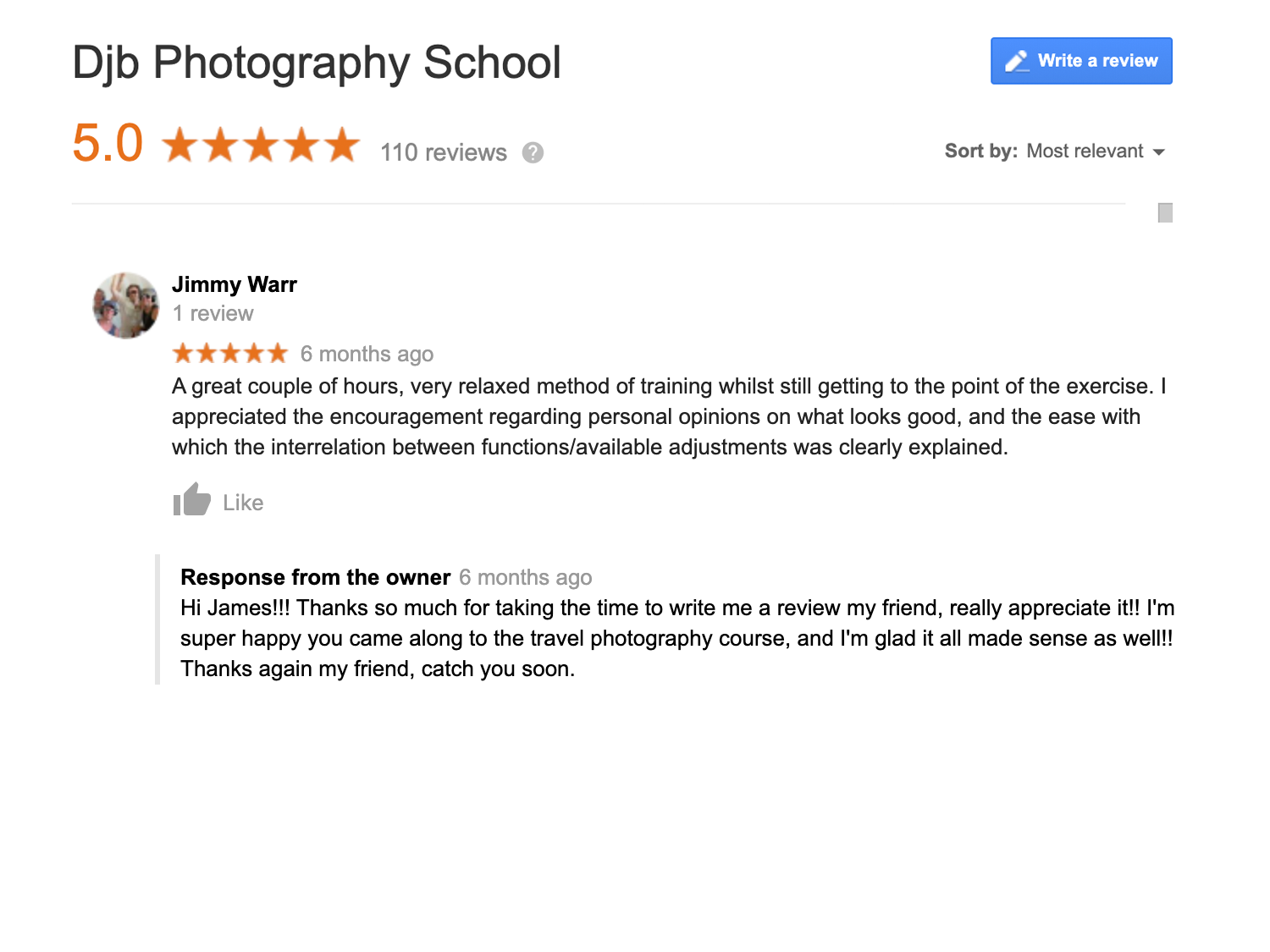1270x952 pixels.
Task: Click the 110 reviews count
Action: pyautogui.click(x=444, y=152)
